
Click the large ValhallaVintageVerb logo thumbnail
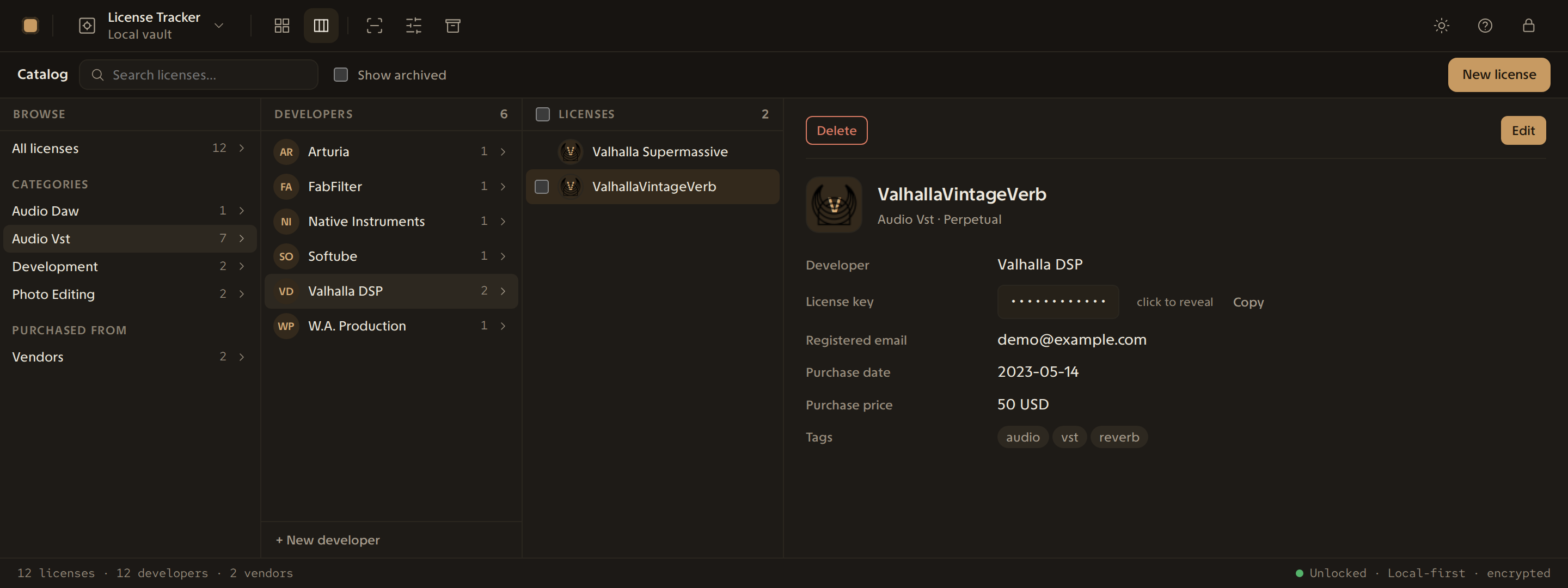(834, 205)
